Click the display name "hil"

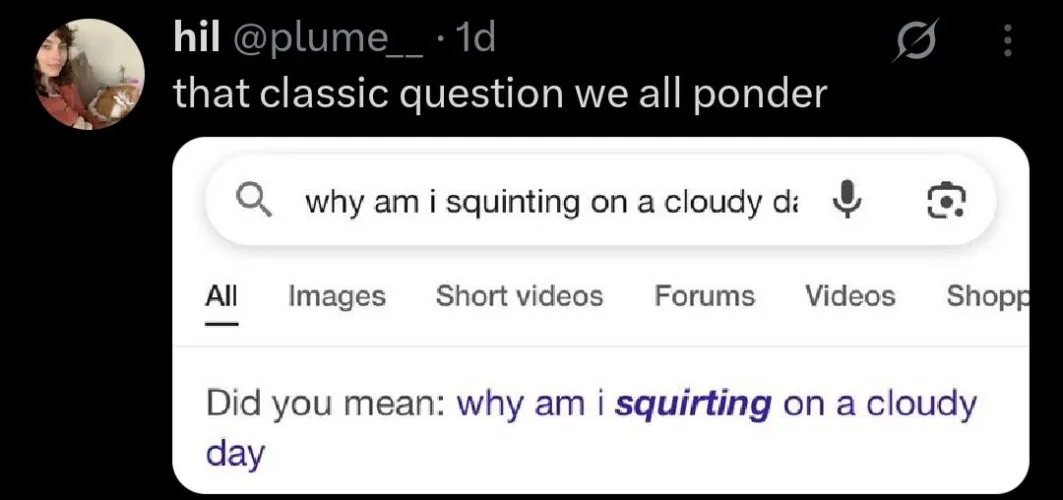[197, 39]
